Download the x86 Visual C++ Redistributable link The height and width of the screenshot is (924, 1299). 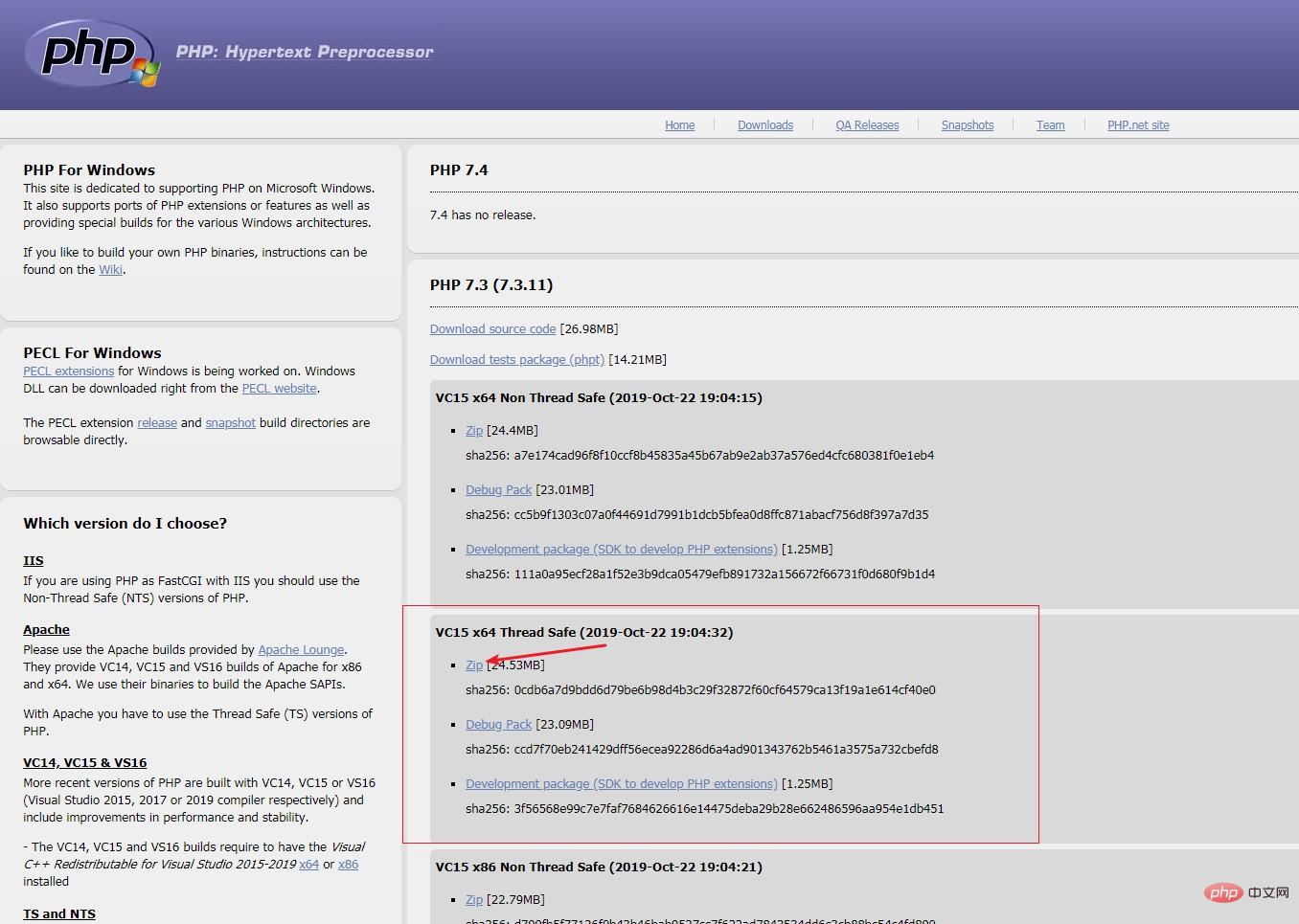point(348,865)
